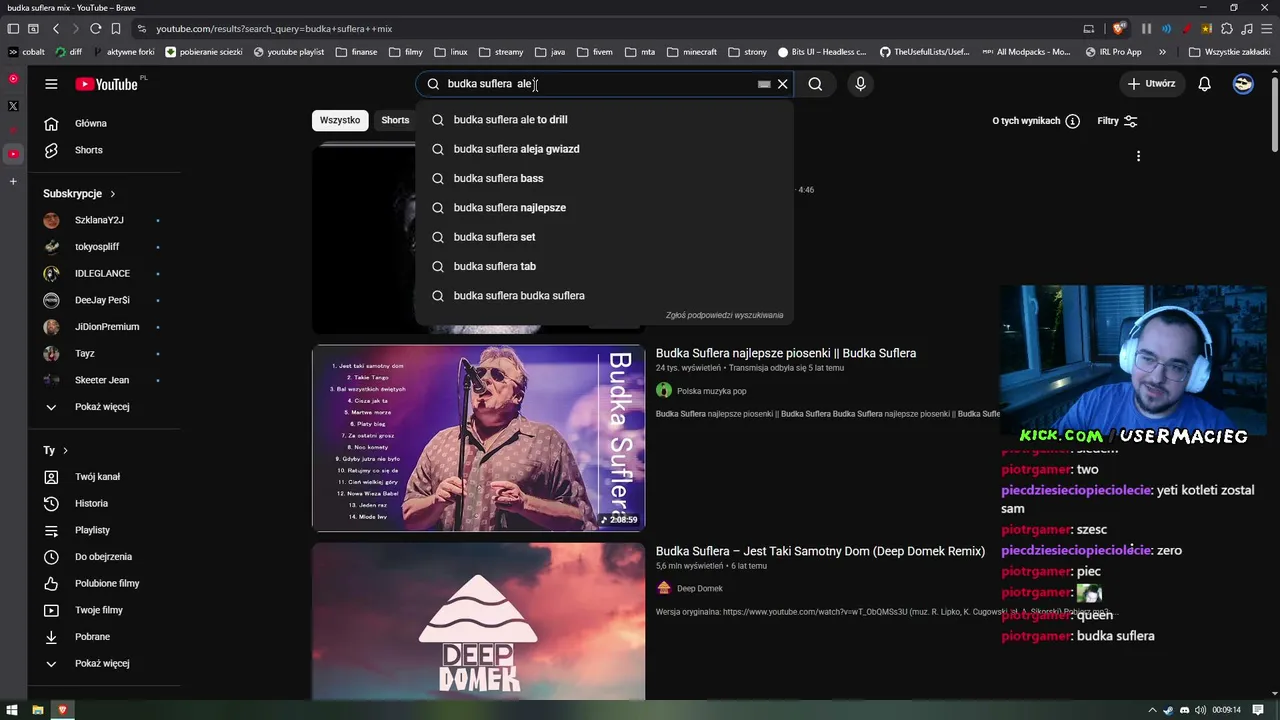Click the O tych wynikach info icon
Screen dimensions: 1280x720
tap(1072, 121)
